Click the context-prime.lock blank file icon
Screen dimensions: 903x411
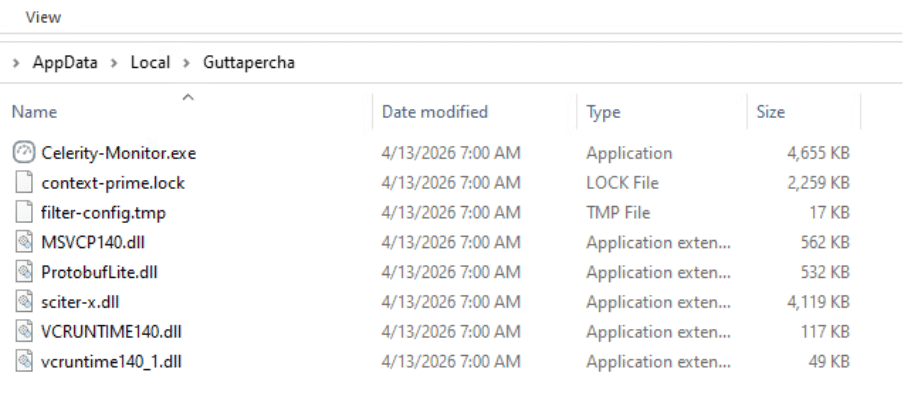point(24,182)
